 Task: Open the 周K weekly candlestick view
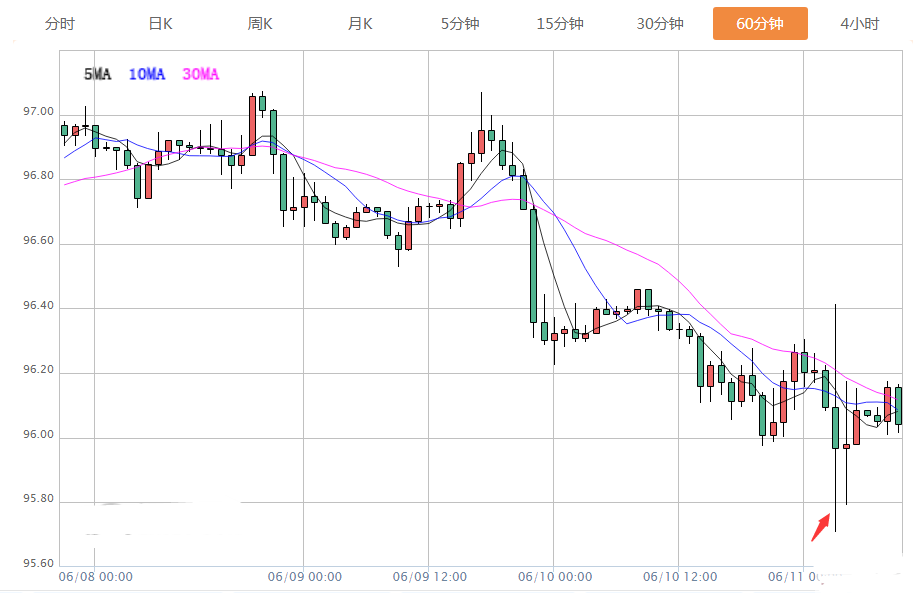[260, 24]
